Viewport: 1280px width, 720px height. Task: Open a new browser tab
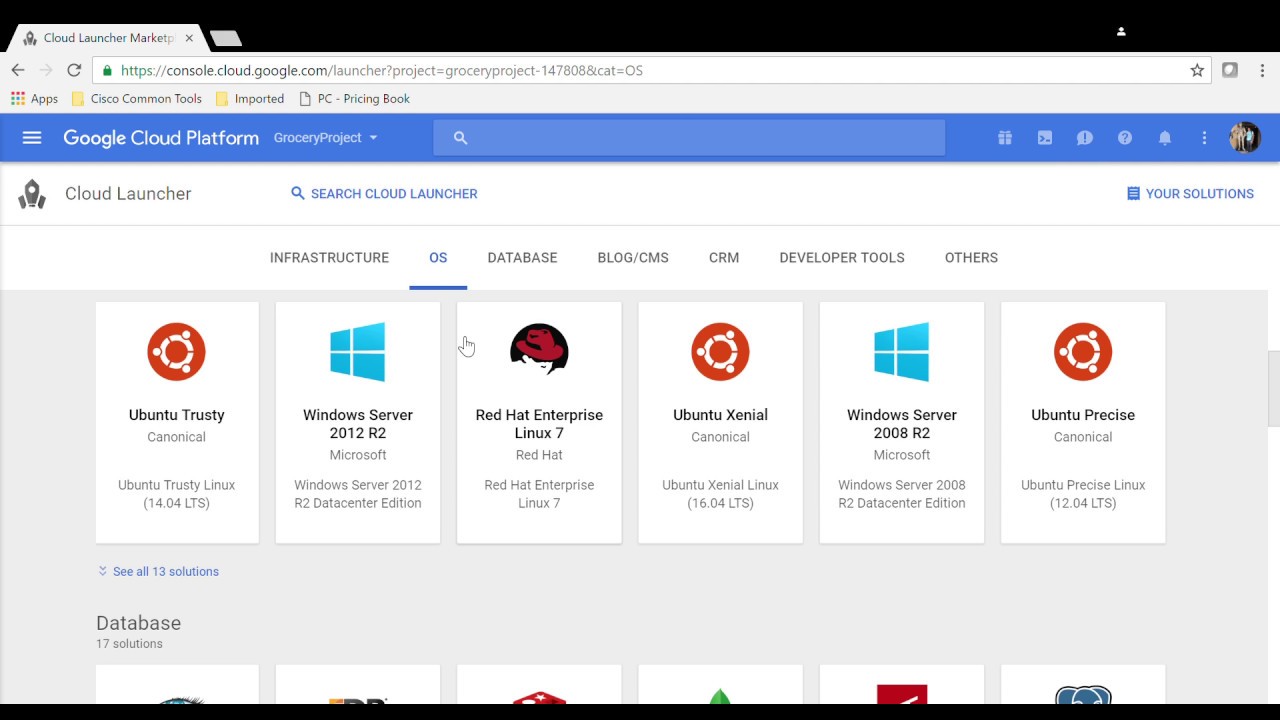pos(226,38)
